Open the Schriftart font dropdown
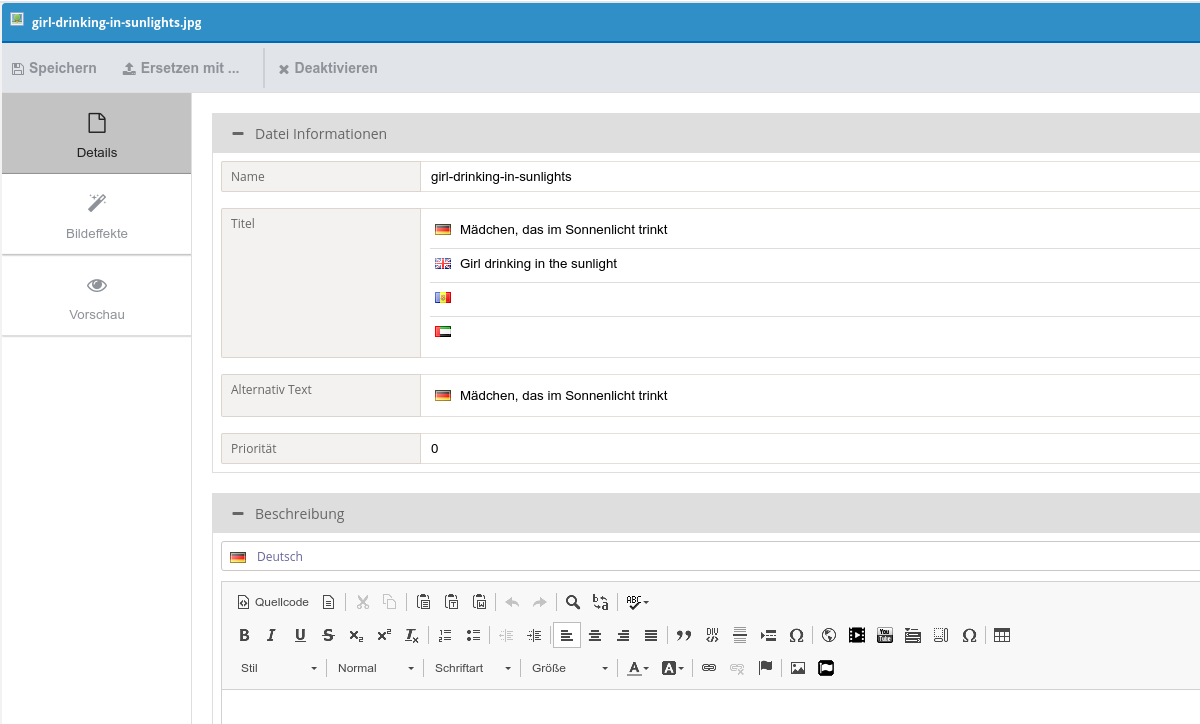 point(472,668)
